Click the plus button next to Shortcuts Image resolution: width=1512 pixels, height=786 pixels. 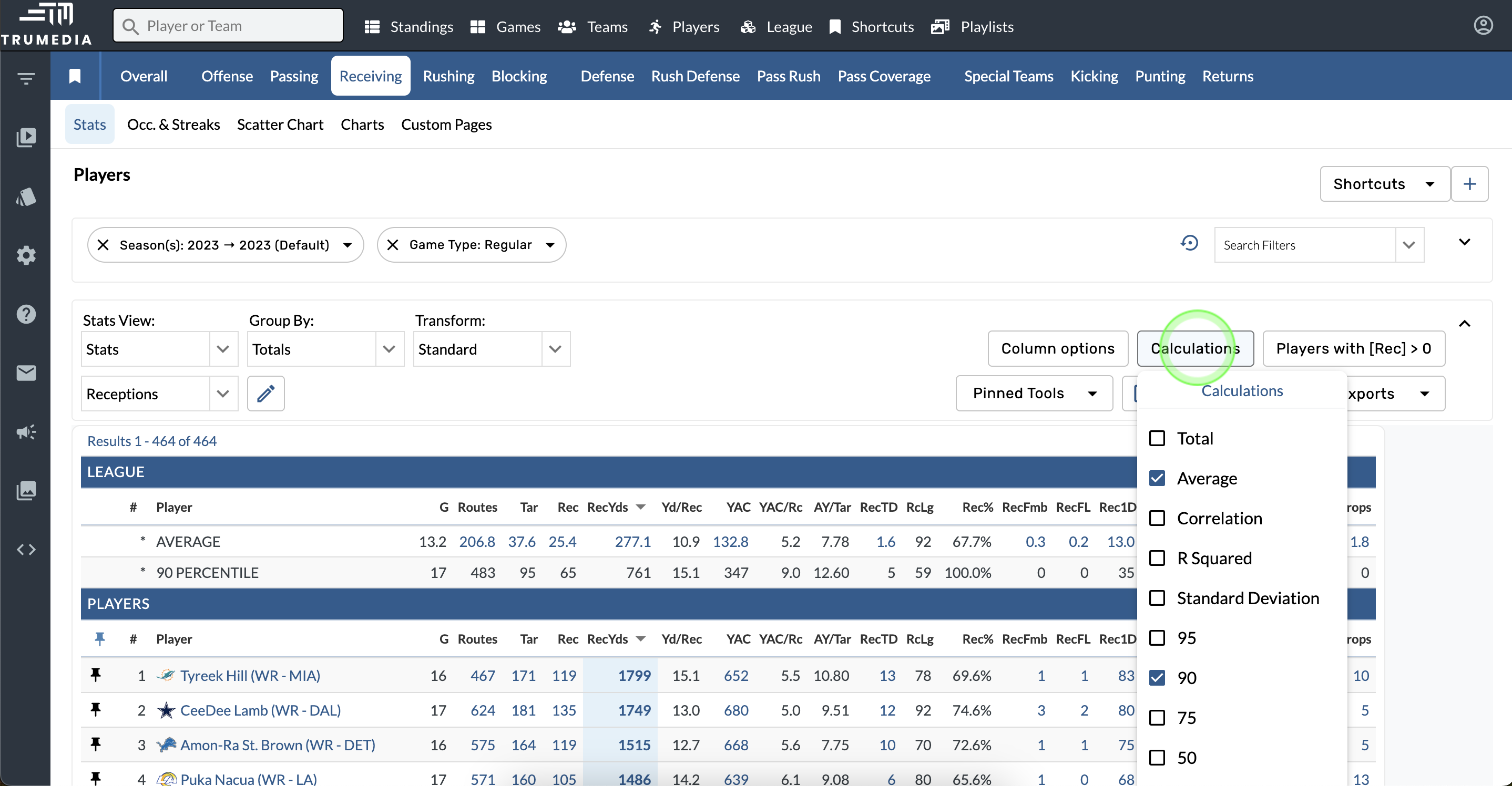1469,184
